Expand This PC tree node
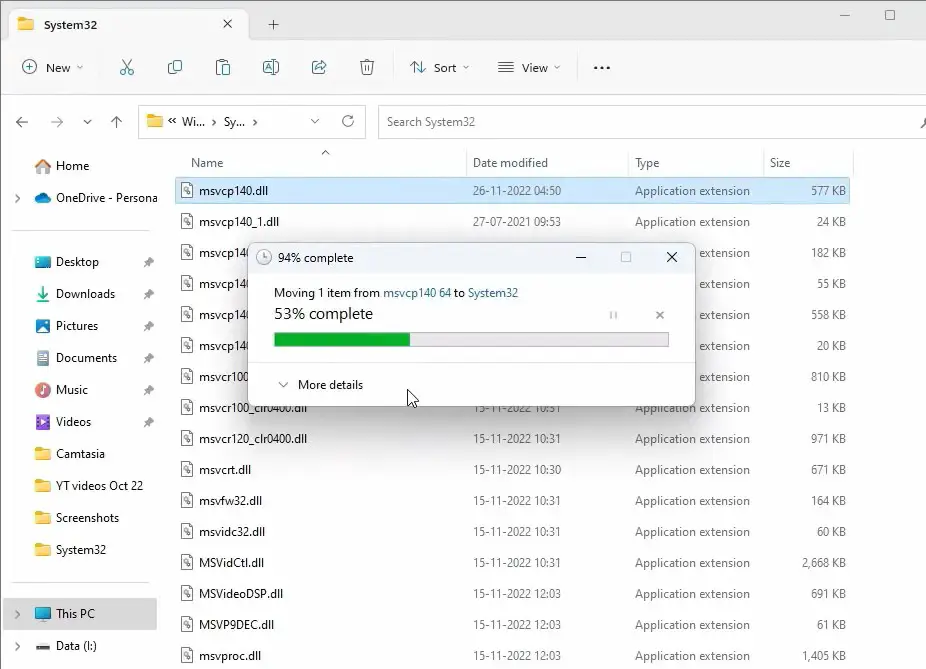This screenshot has width=926, height=669. (x=18, y=614)
